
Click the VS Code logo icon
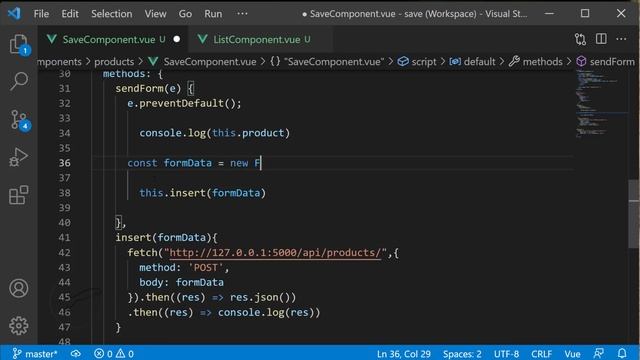point(14,13)
